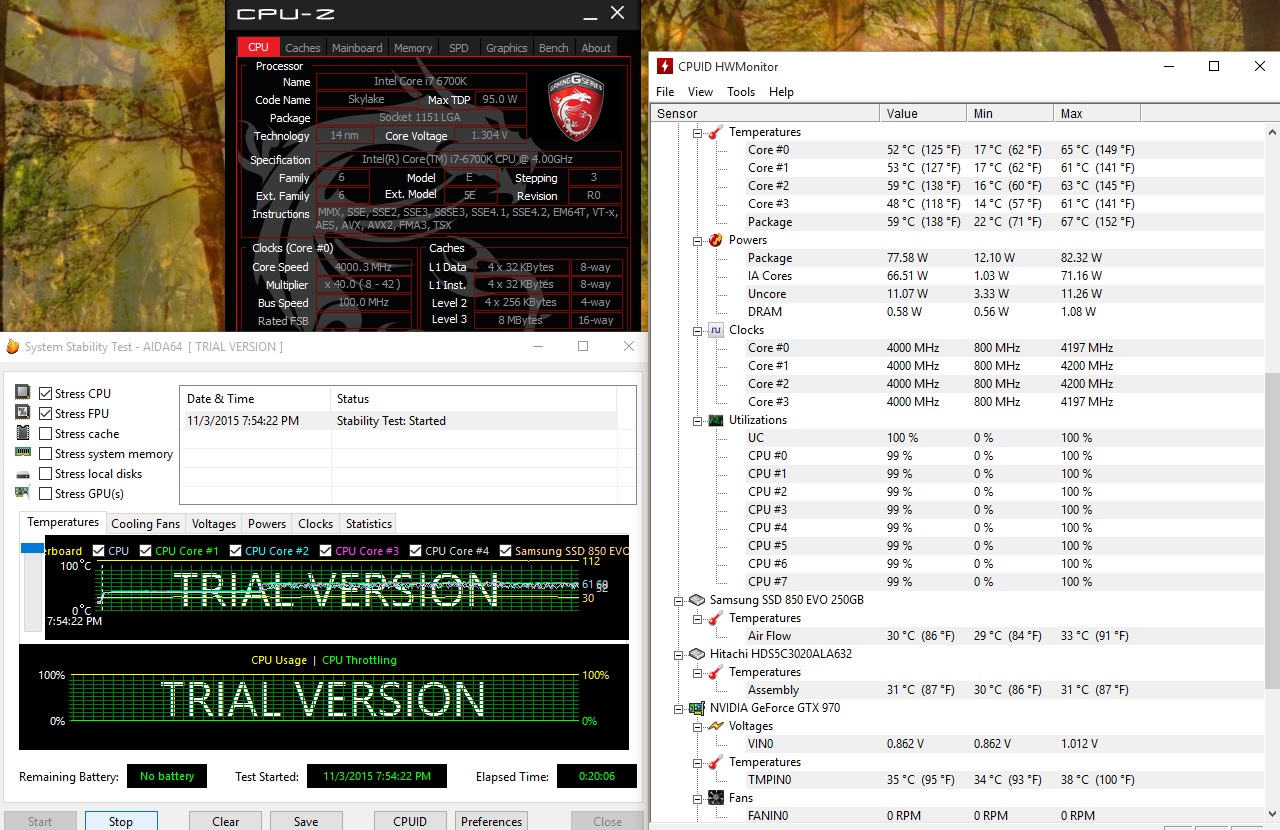
Task: Switch to the Cooling Fans tab in AIDA64
Action: (x=146, y=524)
